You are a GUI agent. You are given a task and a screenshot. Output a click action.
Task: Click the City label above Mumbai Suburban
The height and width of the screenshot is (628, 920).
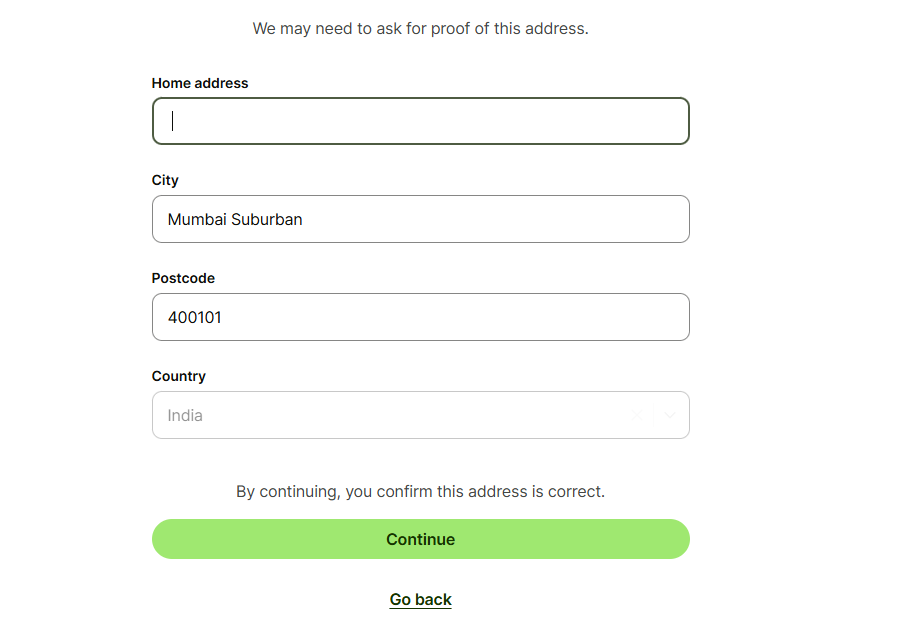[164, 180]
